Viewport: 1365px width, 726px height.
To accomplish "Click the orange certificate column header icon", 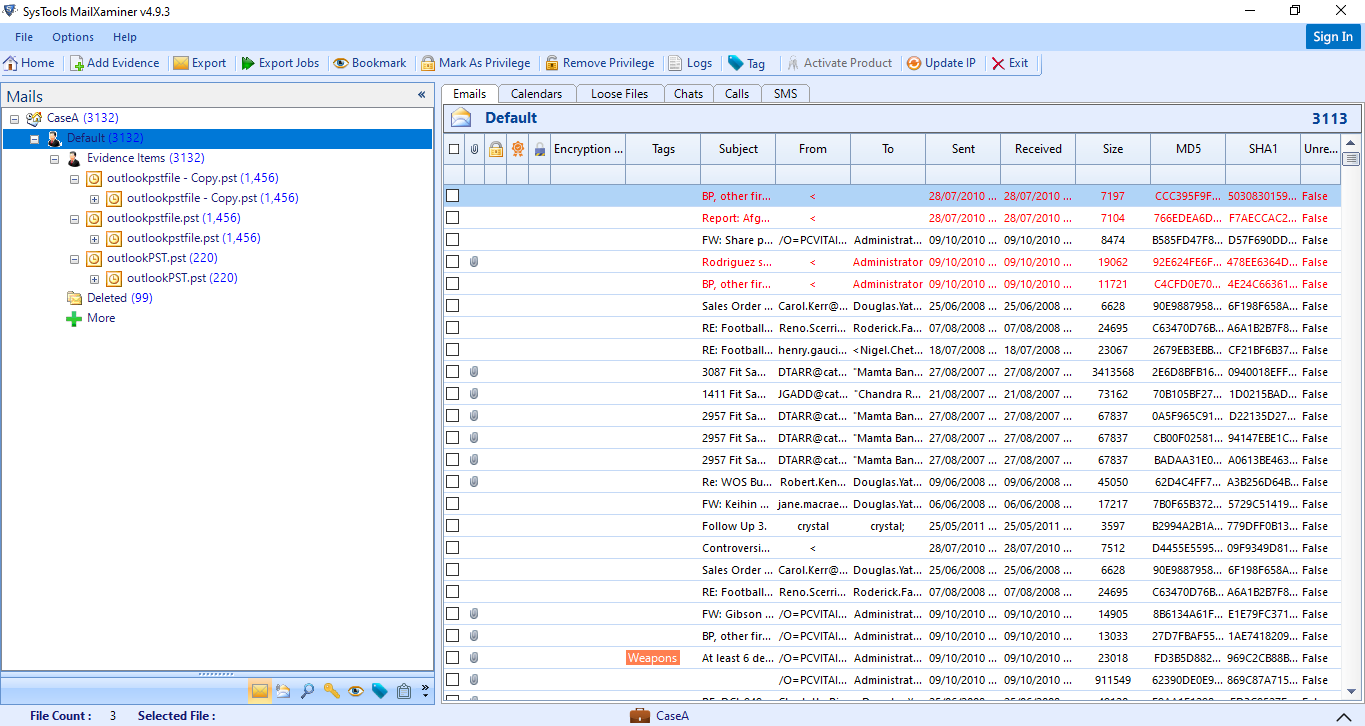I will [x=517, y=149].
